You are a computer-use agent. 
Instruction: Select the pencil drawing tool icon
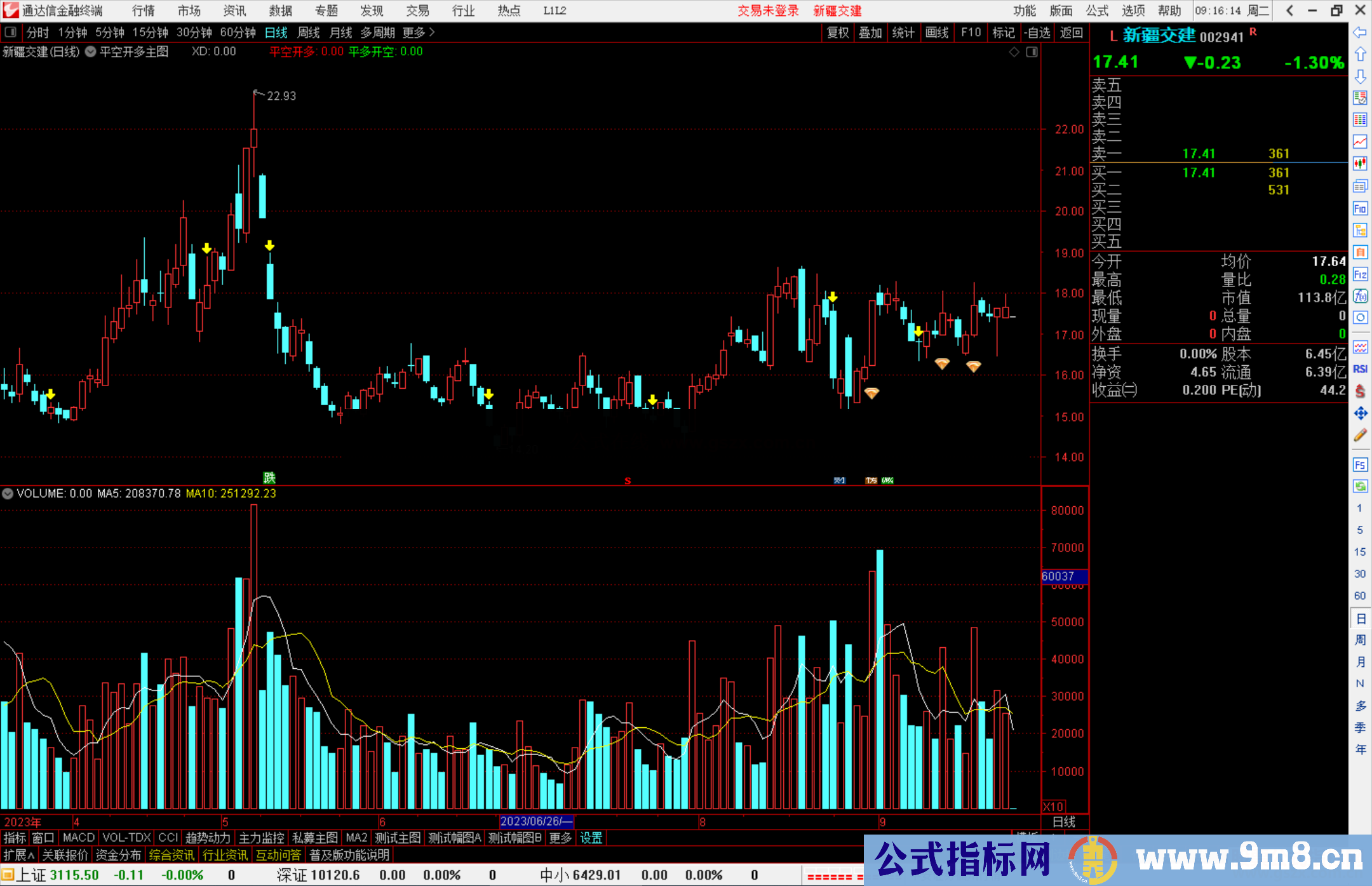tap(1360, 435)
